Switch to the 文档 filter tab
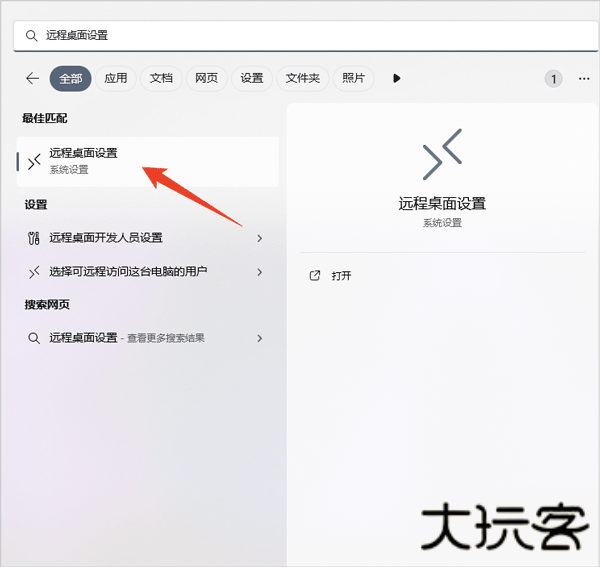 161,78
